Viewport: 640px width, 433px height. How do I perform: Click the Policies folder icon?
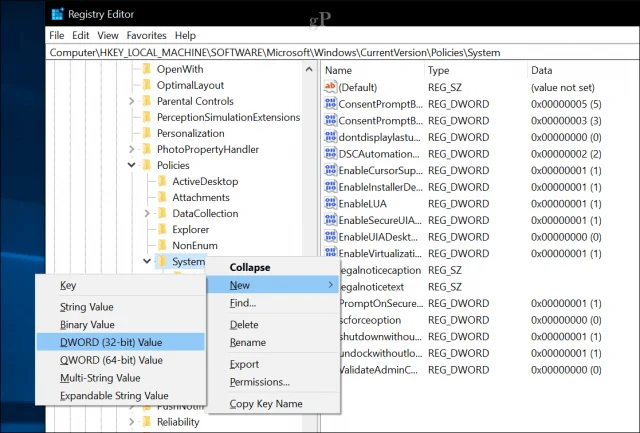click(x=147, y=165)
